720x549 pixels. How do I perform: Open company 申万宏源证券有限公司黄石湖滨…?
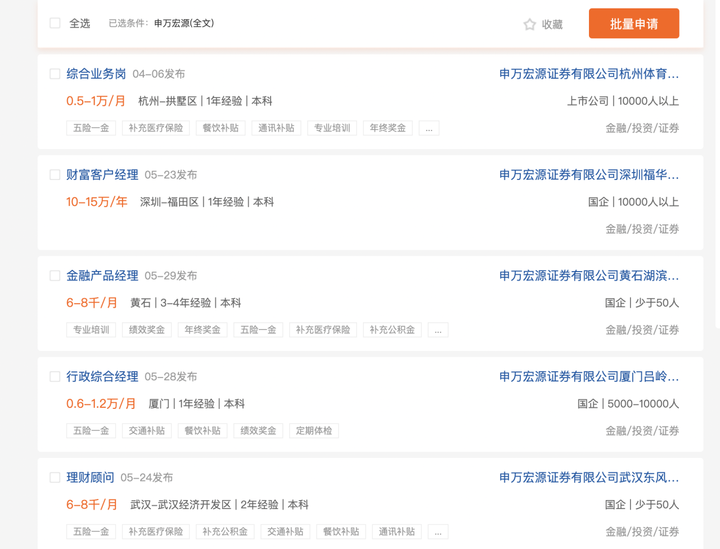tap(589, 276)
